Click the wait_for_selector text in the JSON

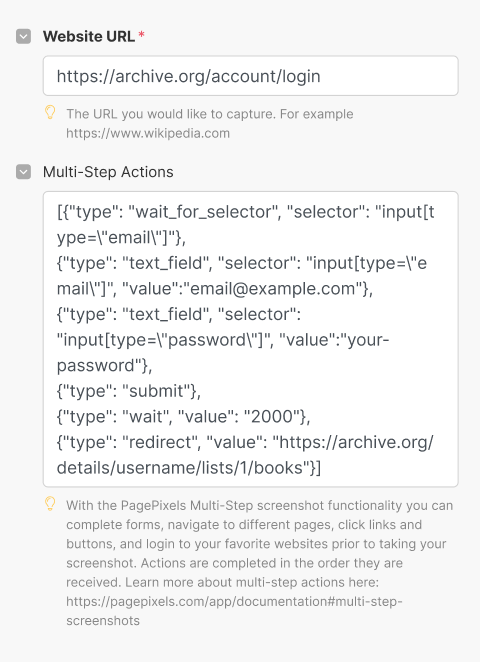pyautogui.click(x=204, y=212)
